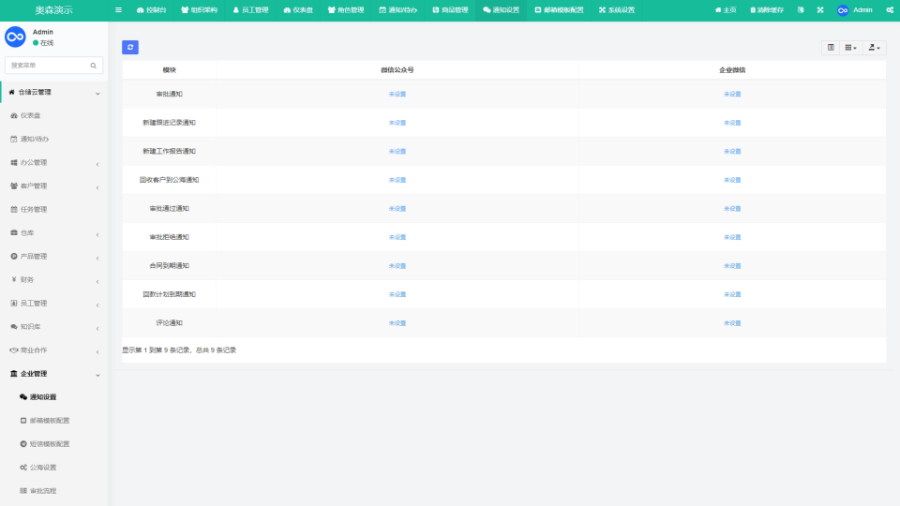Collapse the 企业管理 sidebar section
Image resolution: width=900 pixels, height=506 pixels.
click(x=54, y=374)
